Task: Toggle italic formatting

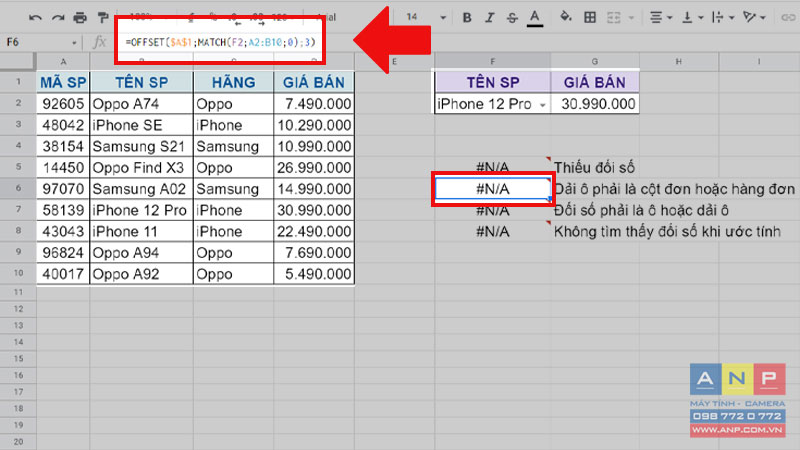Action: 489,18
